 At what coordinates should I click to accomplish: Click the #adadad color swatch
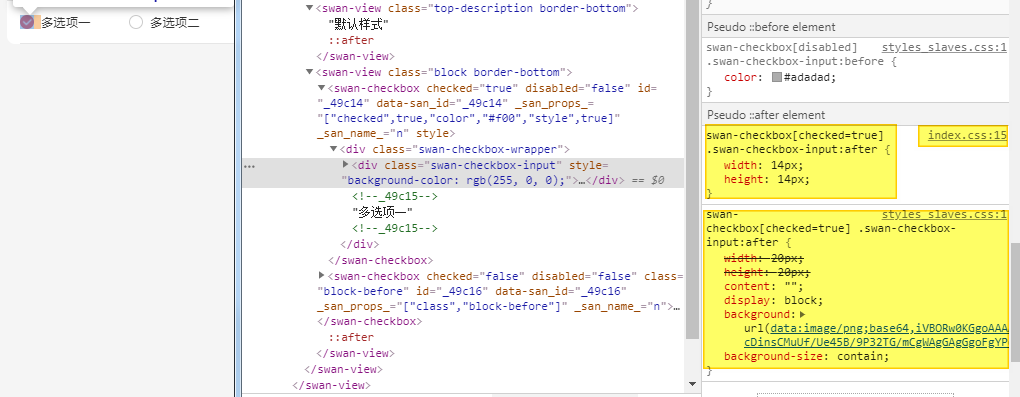[777, 77]
